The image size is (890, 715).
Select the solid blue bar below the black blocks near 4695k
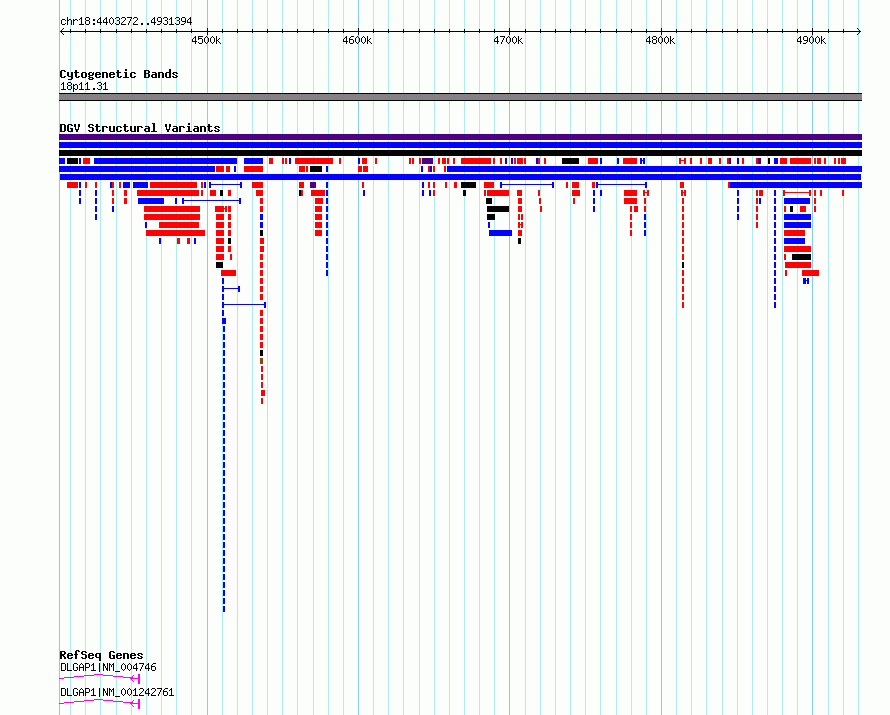500,233
